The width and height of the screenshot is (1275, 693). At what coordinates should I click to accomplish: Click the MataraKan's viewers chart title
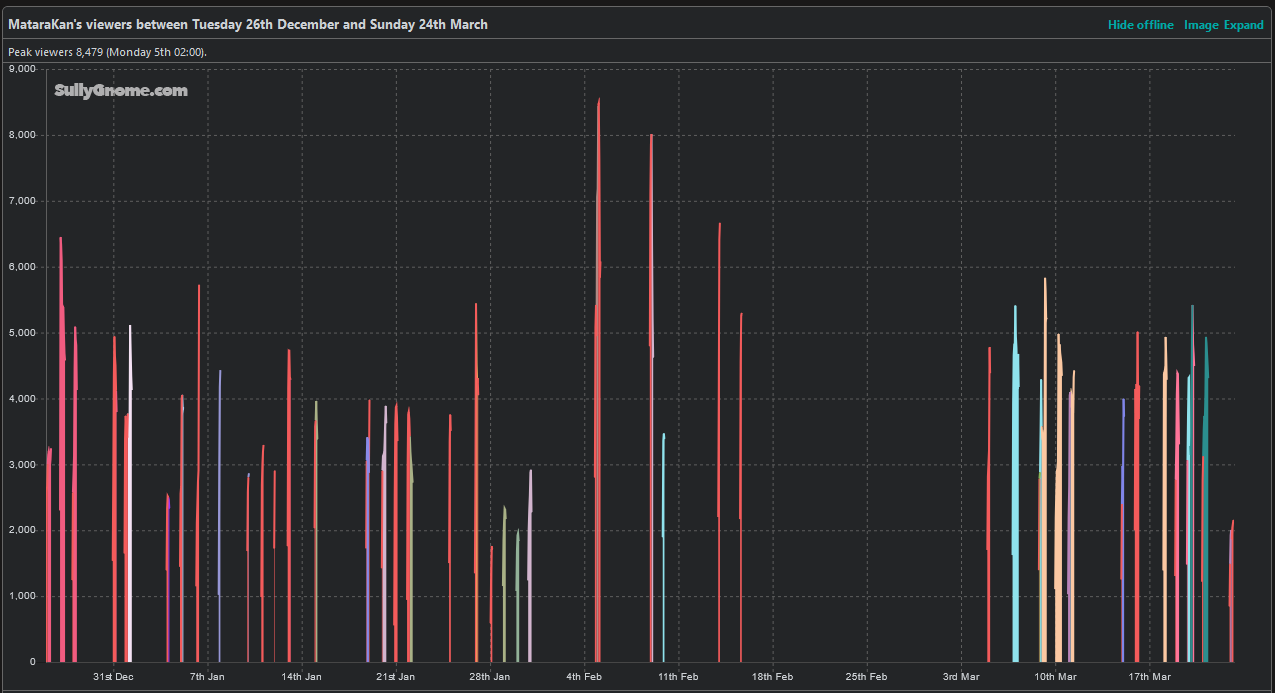click(248, 24)
